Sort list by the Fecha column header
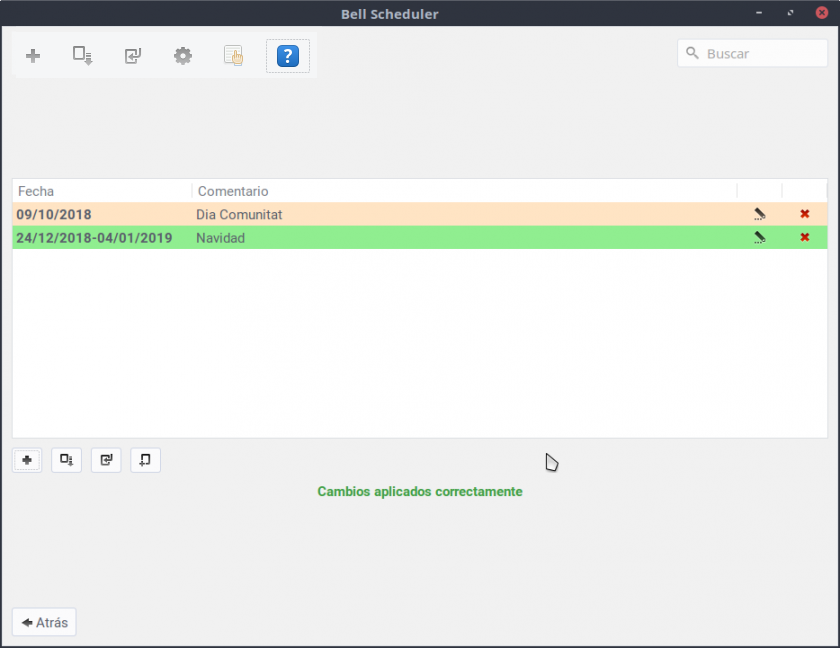Viewport: 840px width, 648px height. tap(100, 191)
